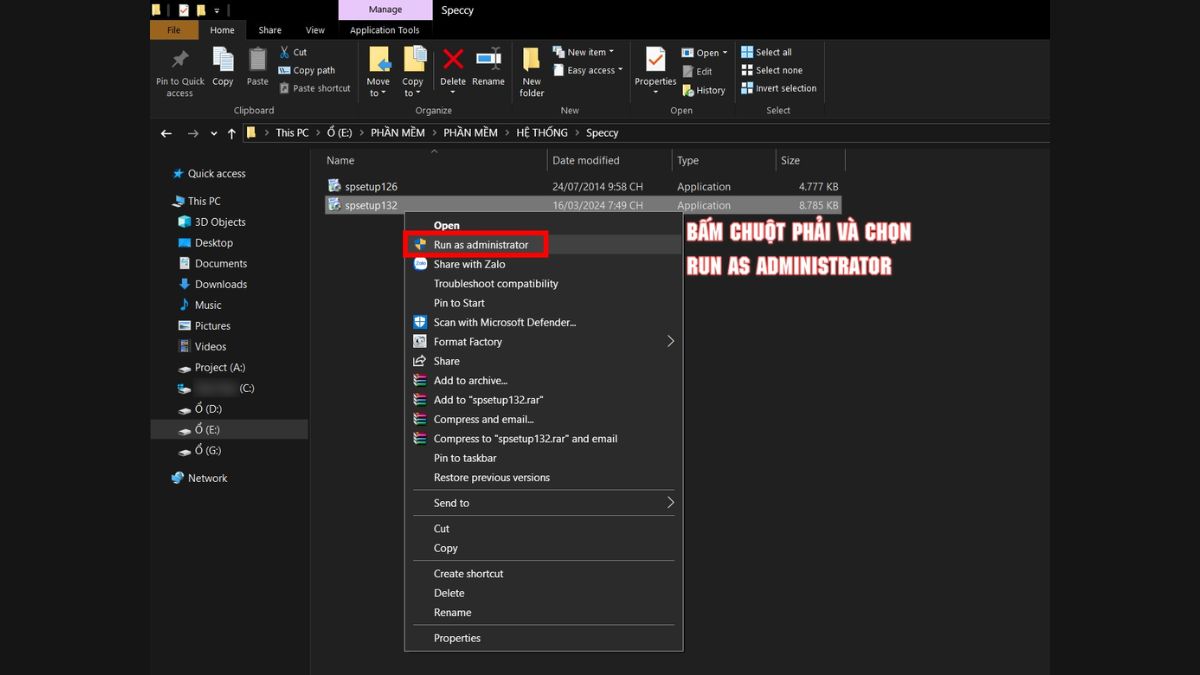Switch to the Share ribbon tab
This screenshot has height=675, width=1200.
click(x=270, y=30)
